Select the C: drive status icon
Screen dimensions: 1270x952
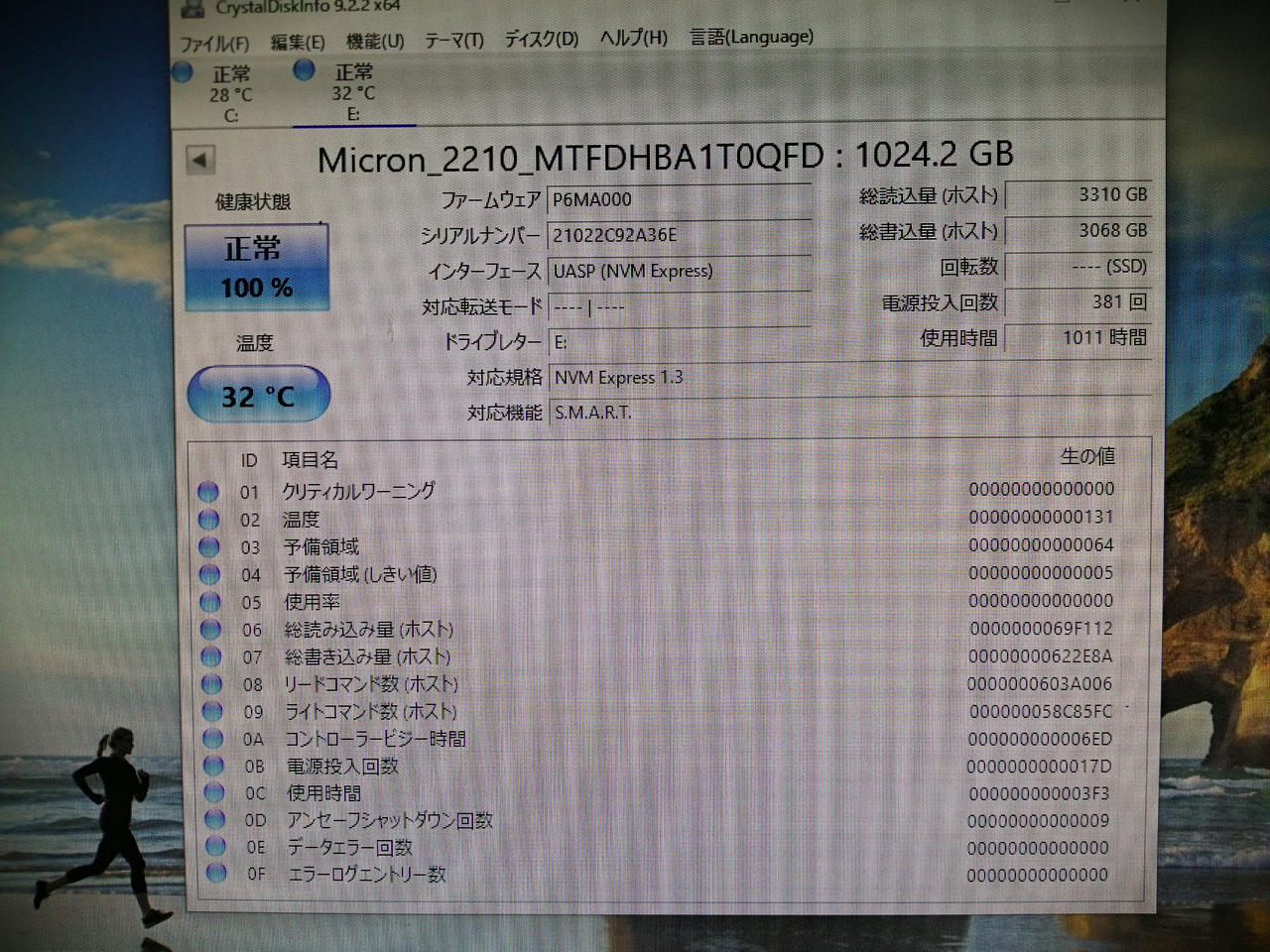click(x=183, y=72)
